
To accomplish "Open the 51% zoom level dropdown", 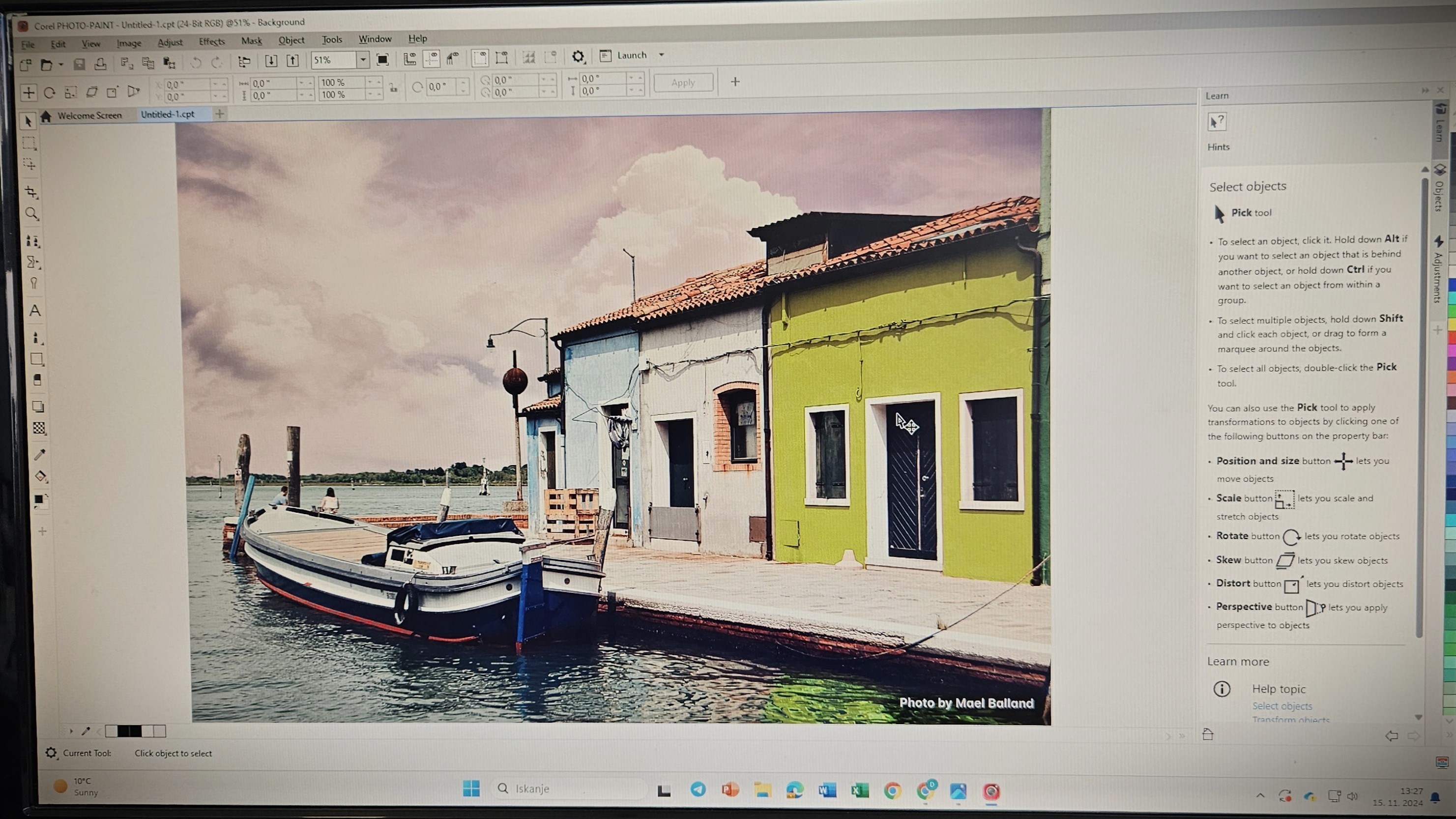I will pyautogui.click(x=363, y=59).
